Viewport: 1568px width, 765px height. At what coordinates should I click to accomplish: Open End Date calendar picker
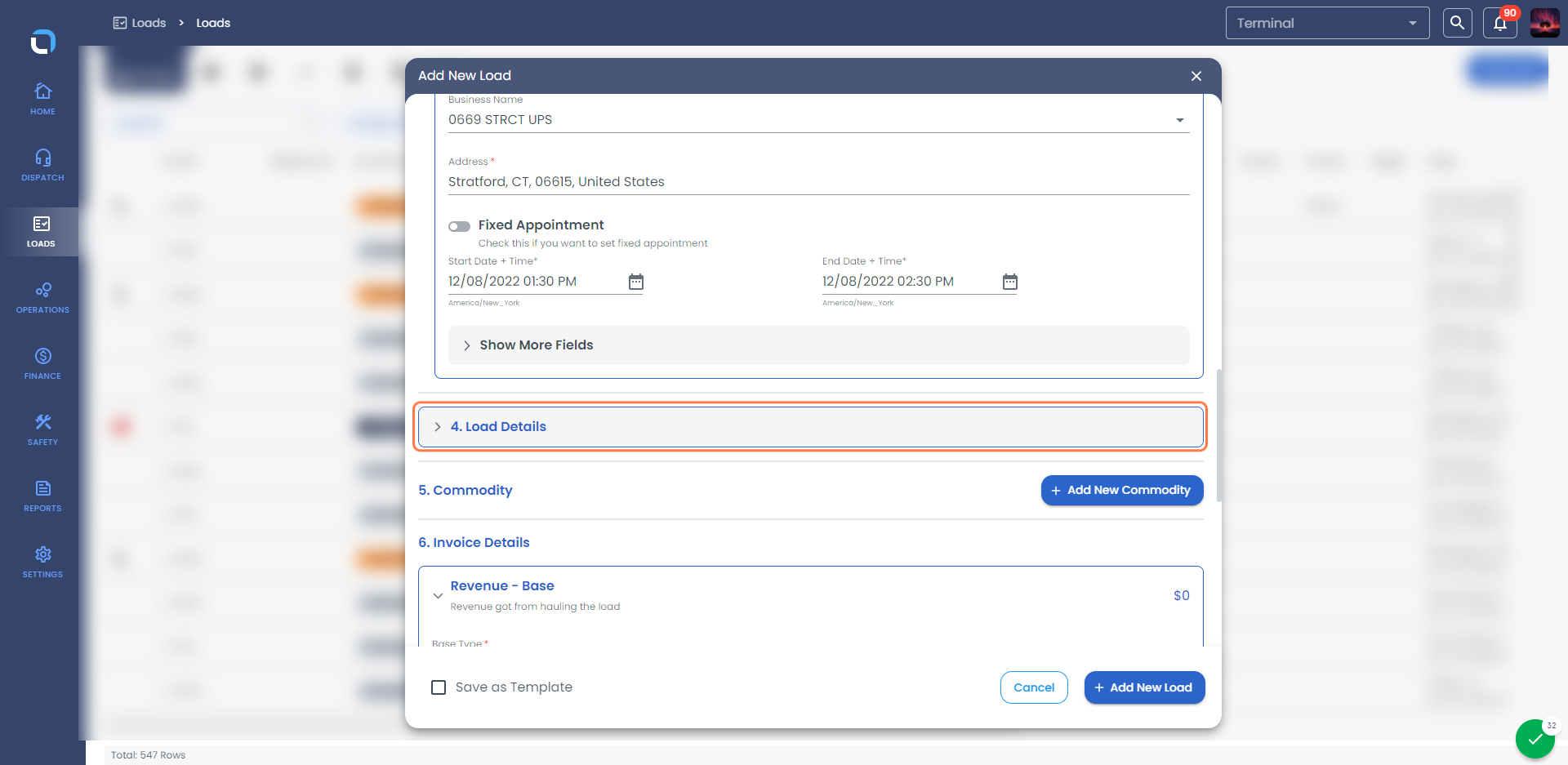tap(1010, 282)
